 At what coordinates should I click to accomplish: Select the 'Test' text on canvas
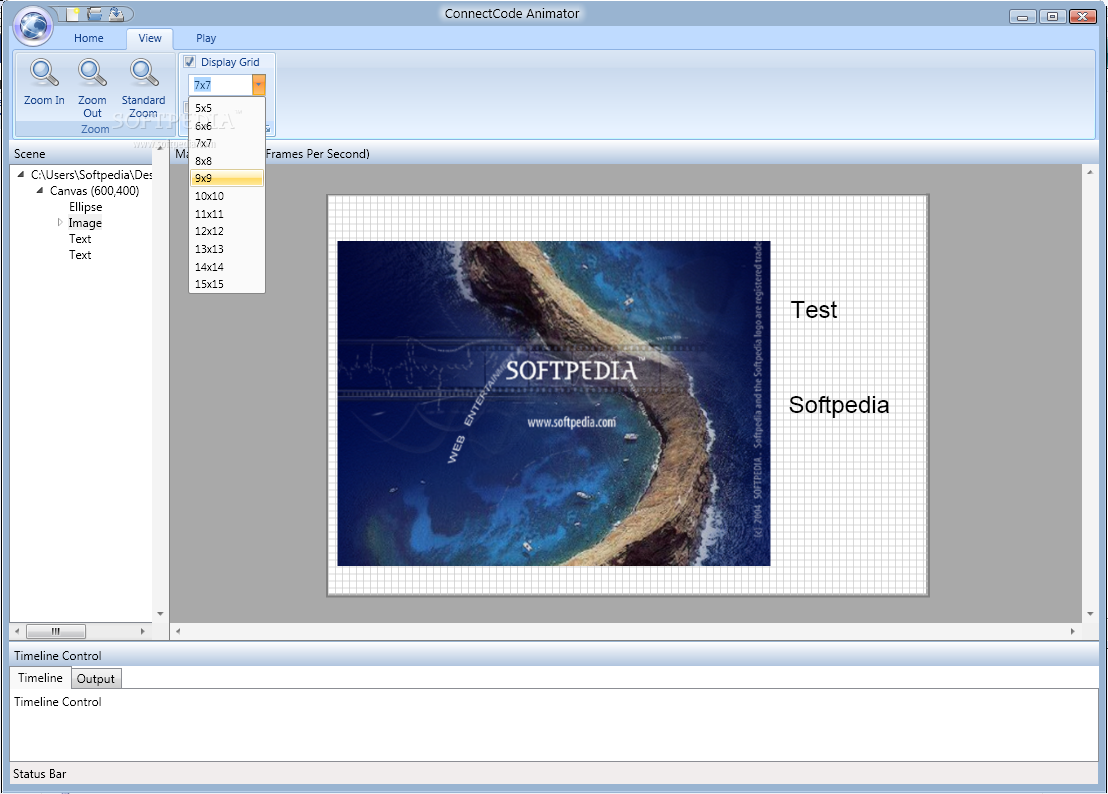813,309
